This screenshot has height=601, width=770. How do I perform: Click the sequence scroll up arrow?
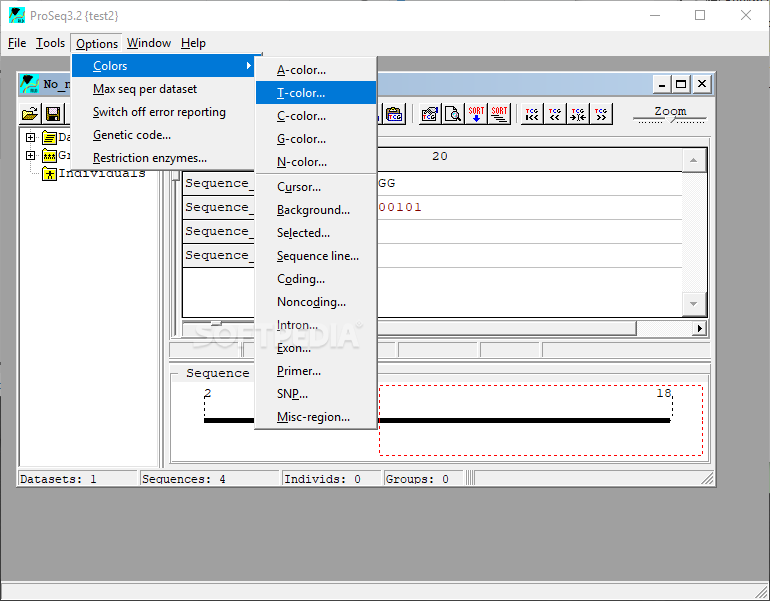click(693, 161)
